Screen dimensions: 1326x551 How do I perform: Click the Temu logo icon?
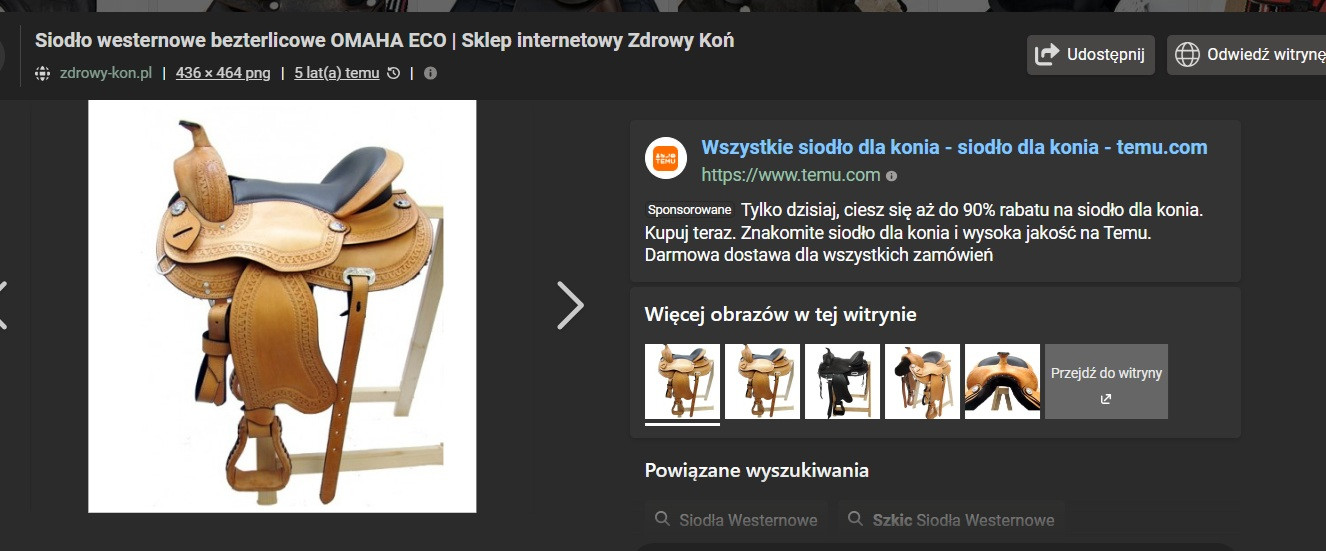(x=666, y=158)
